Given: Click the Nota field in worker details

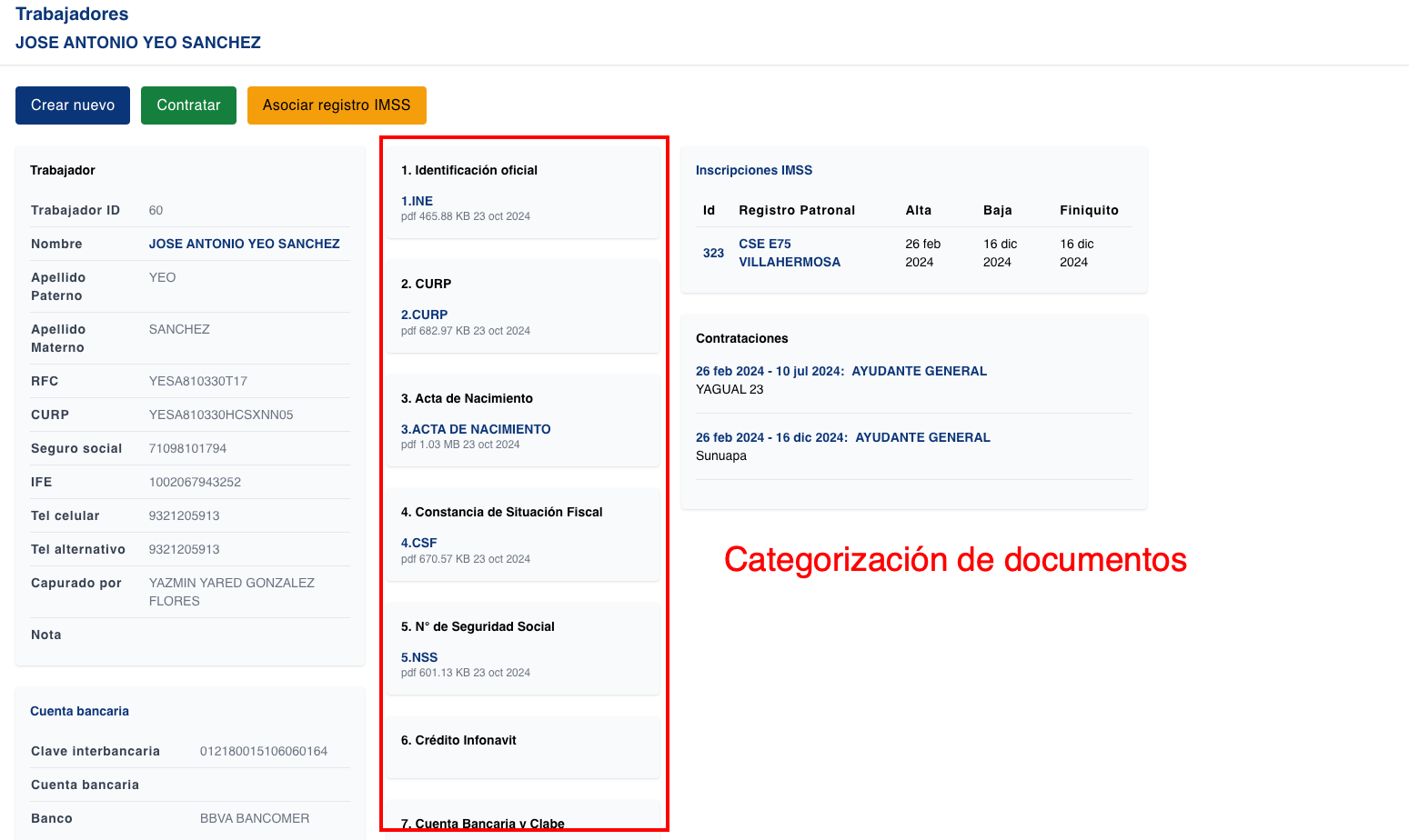Looking at the screenshot, I should pos(45,634).
